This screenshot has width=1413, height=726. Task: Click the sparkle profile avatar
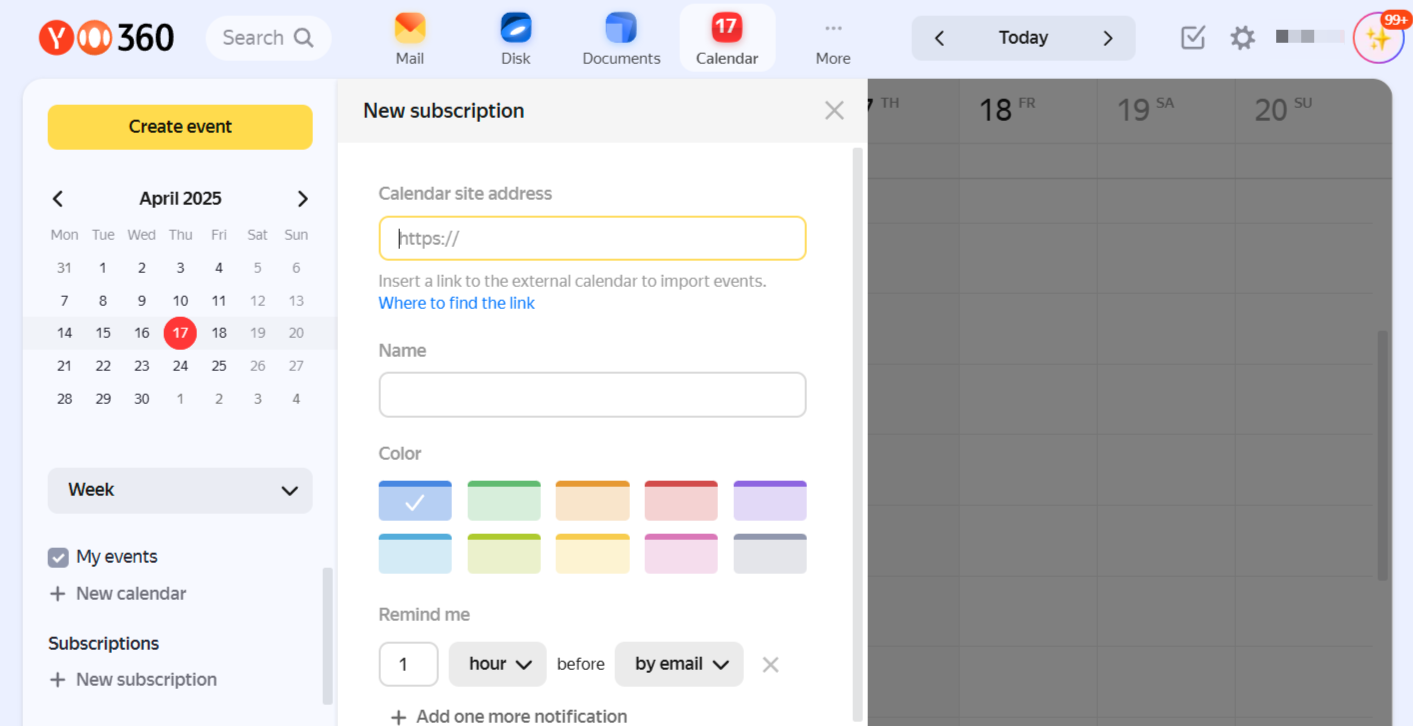coord(1378,39)
